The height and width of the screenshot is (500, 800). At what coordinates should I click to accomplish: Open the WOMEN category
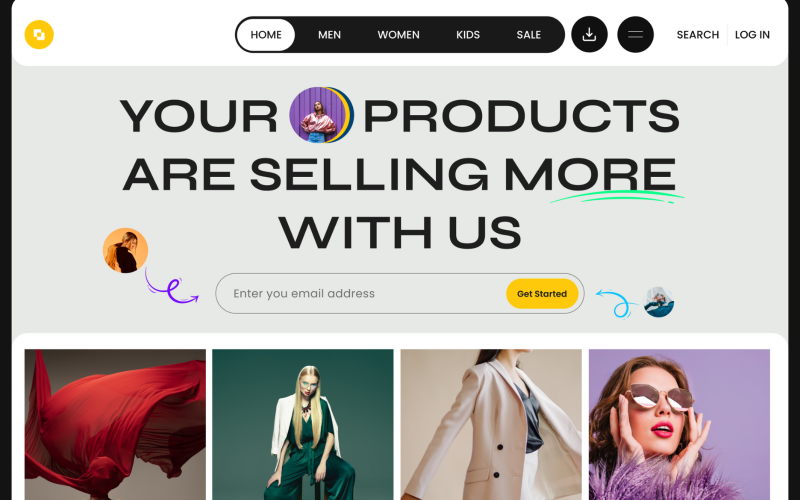tap(398, 35)
